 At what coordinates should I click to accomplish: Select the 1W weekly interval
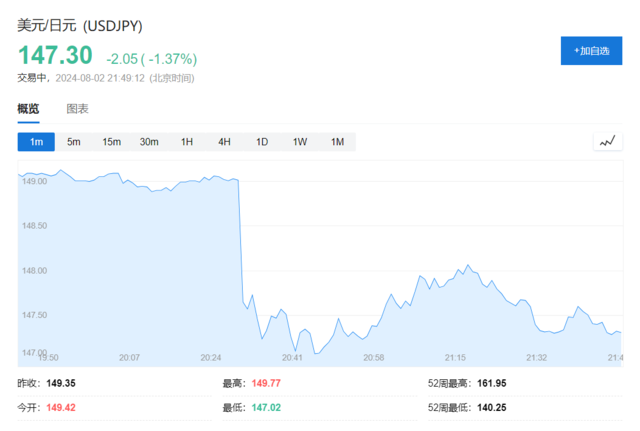pos(299,142)
